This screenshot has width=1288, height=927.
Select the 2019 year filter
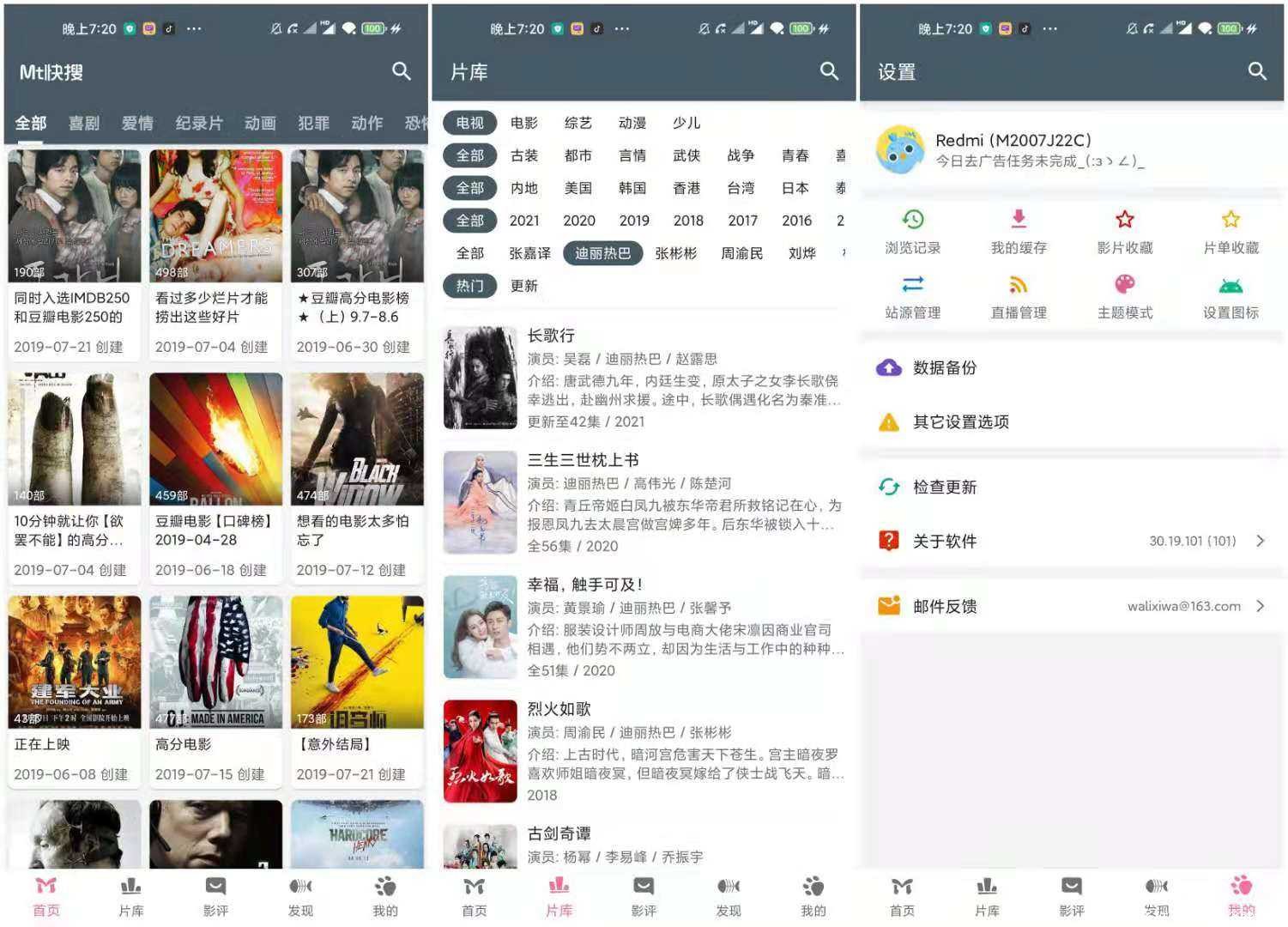click(x=634, y=221)
